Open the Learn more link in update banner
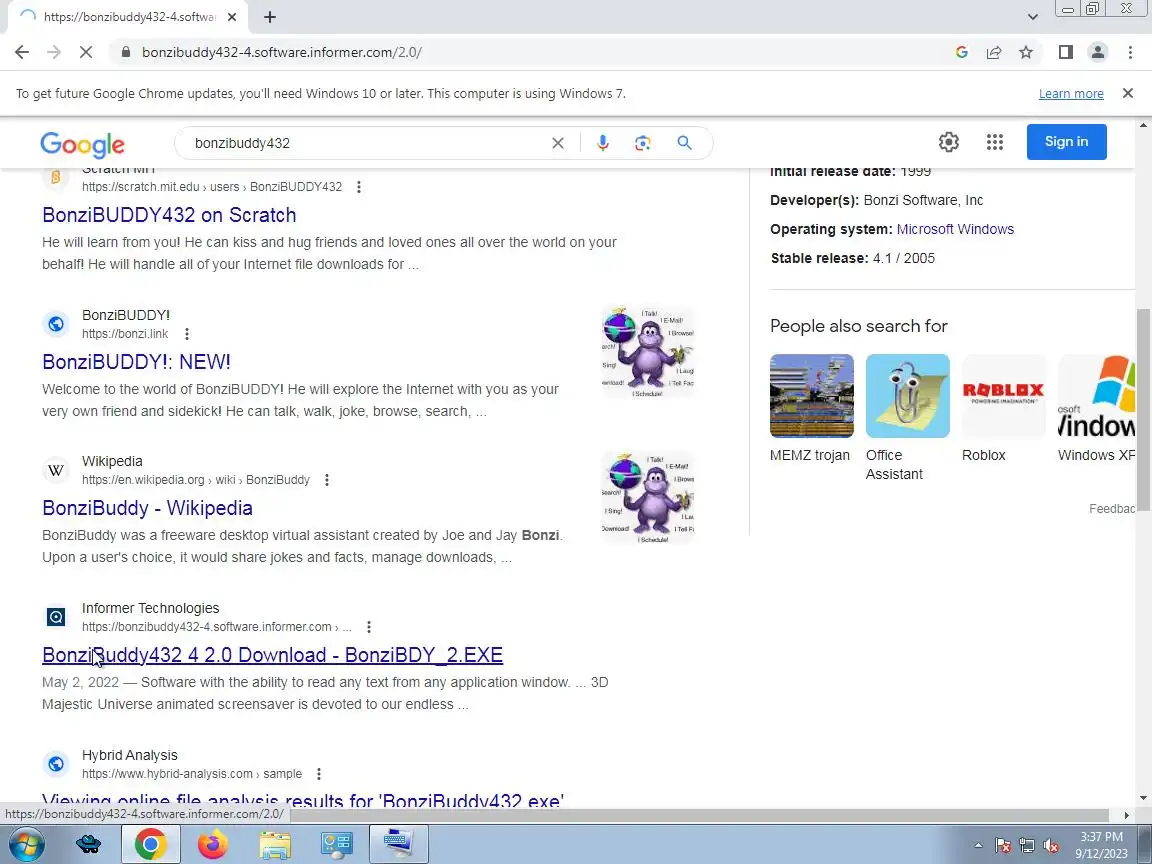The height and width of the screenshot is (864, 1152). coord(1070,93)
